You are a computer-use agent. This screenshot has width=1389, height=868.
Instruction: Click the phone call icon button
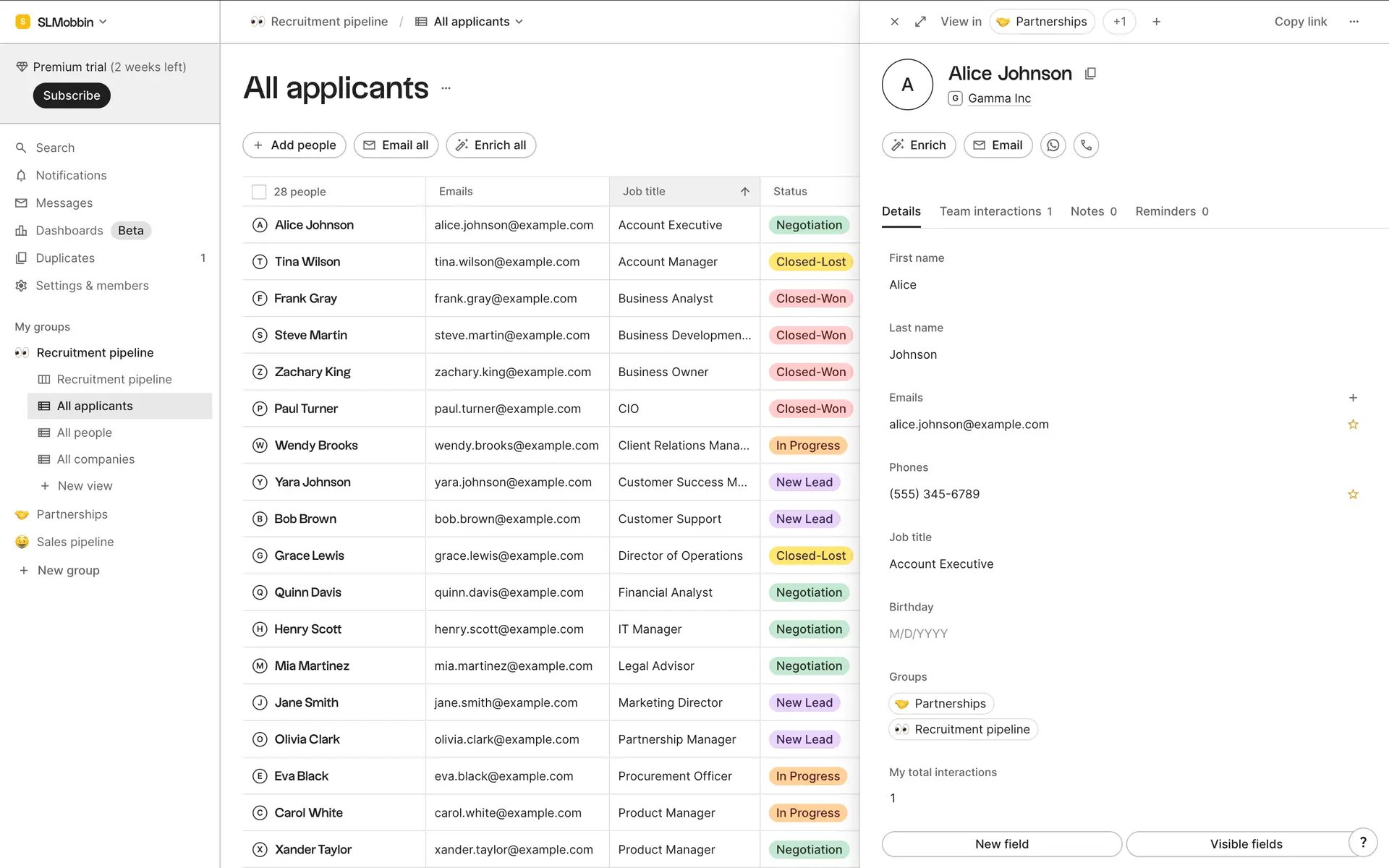tap(1086, 145)
